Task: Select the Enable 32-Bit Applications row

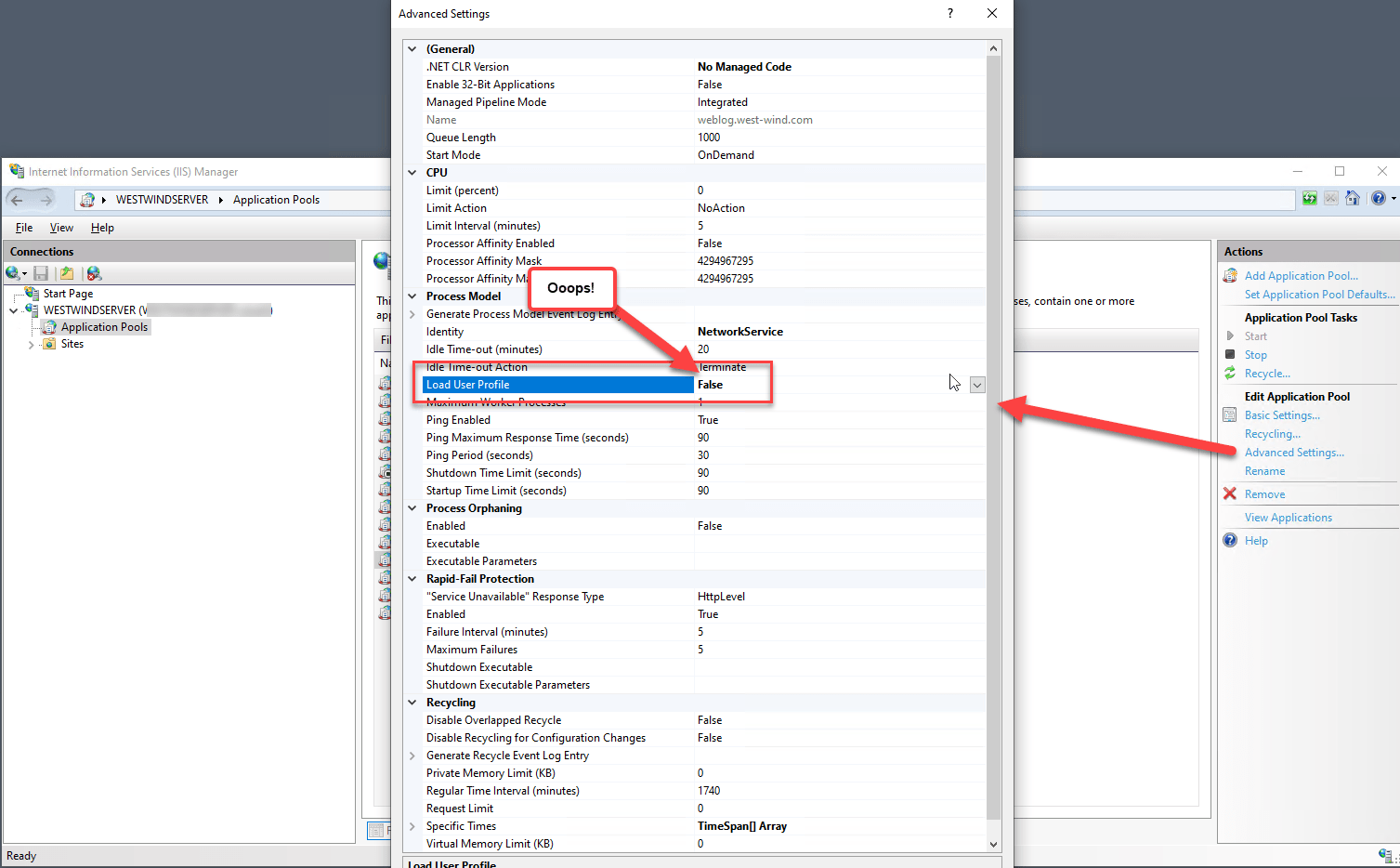Action: [x=703, y=85]
